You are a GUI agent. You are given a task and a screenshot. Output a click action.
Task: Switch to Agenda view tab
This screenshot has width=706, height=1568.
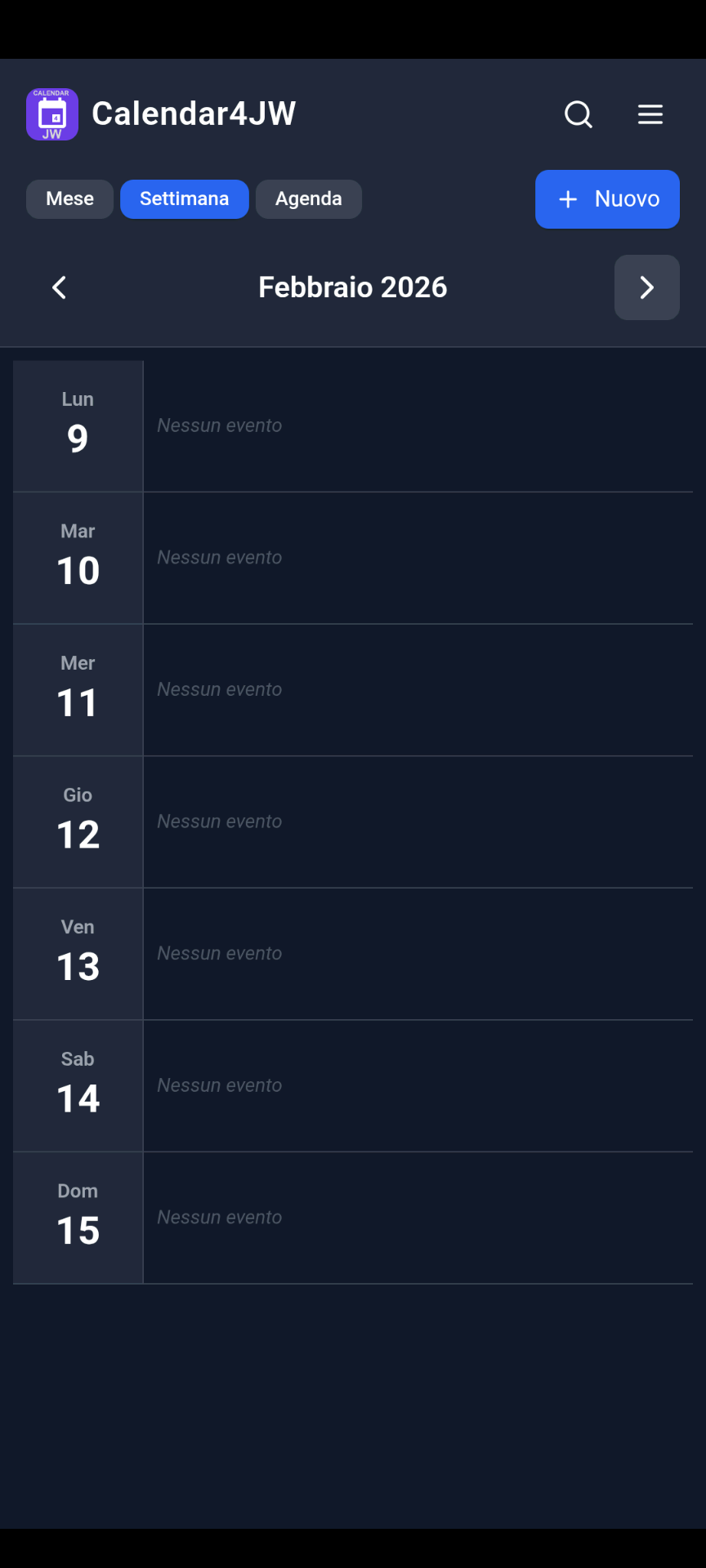coord(308,199)
